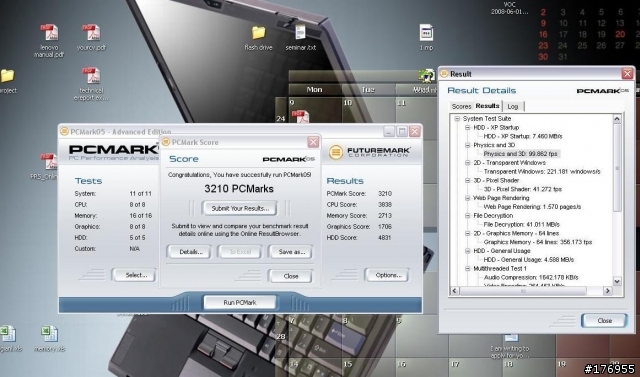Select Physics and 3D: 99.862 fps row
The image size is (640, 377).
coord(520,154)
